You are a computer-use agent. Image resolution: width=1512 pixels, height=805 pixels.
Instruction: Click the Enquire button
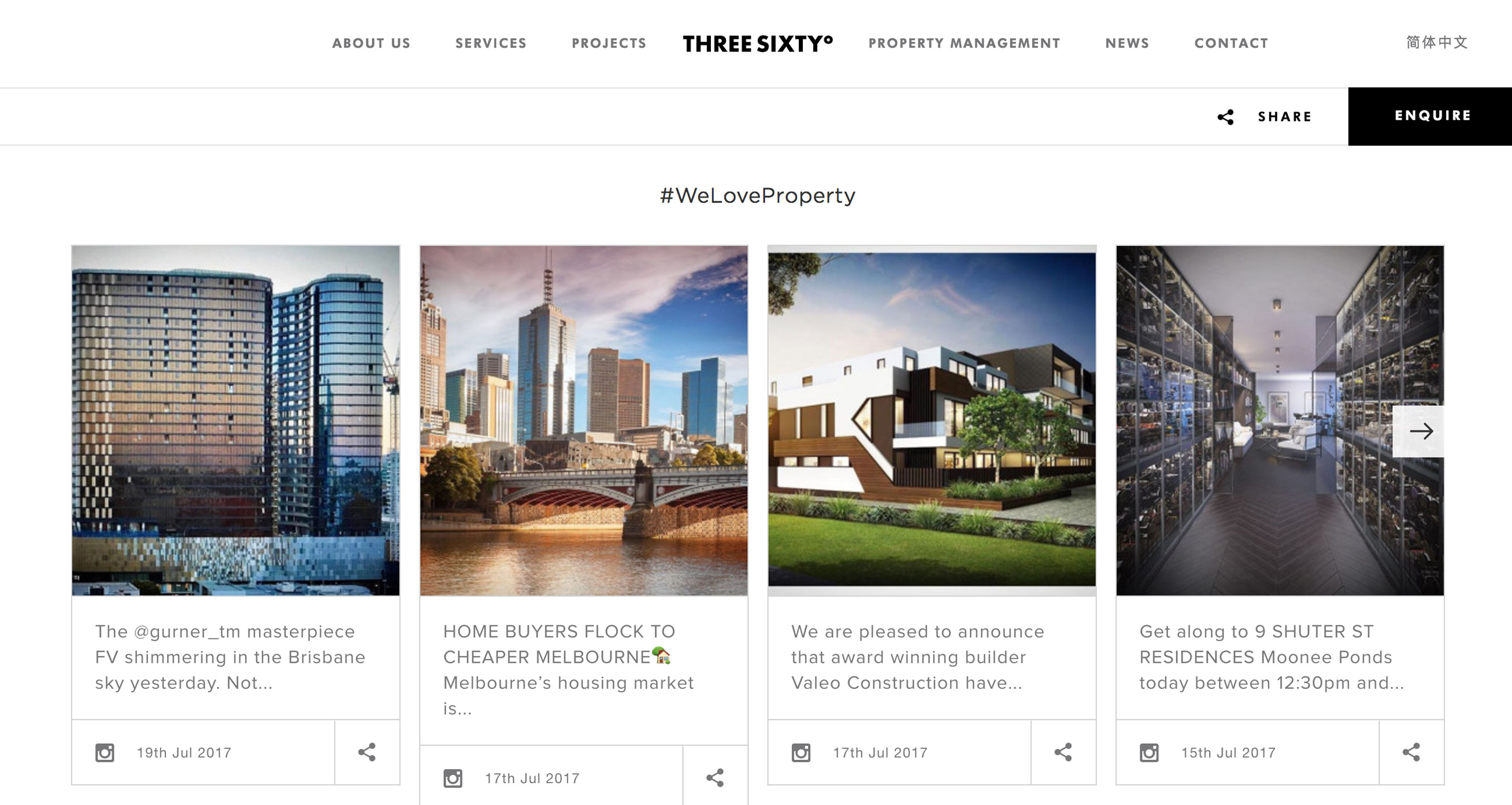click(x=1430, y=116)
